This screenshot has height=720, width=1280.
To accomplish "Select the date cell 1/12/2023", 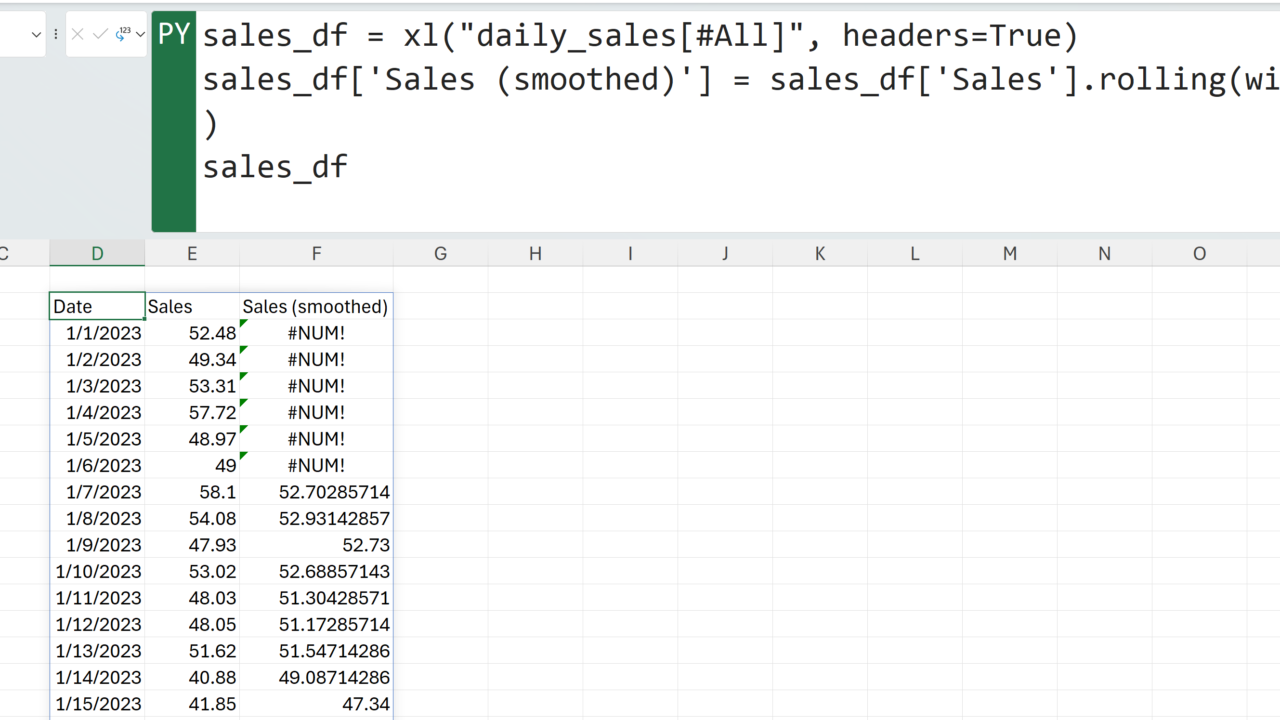I will coord(97,625).
